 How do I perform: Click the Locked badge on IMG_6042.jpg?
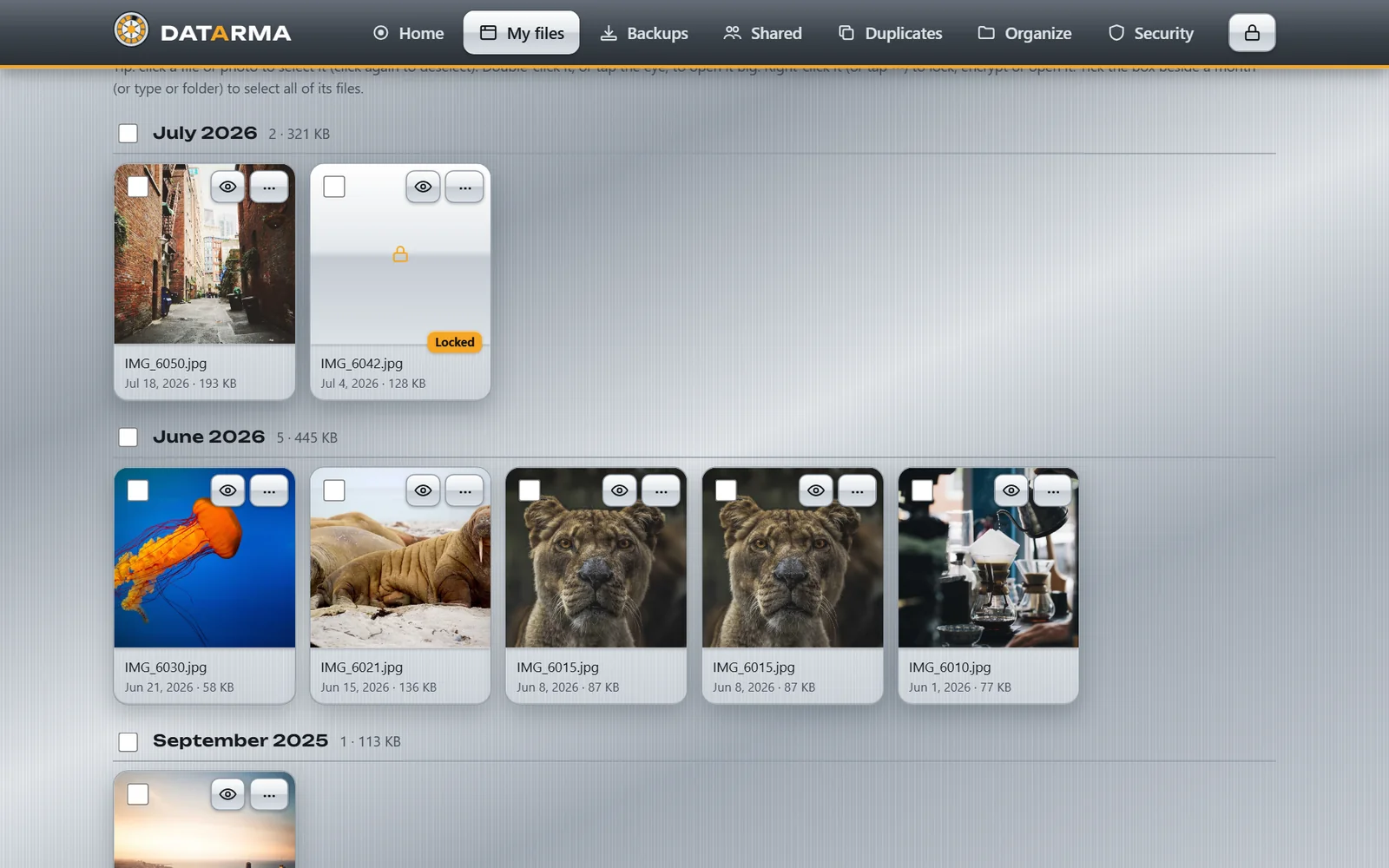click(455, 342)
